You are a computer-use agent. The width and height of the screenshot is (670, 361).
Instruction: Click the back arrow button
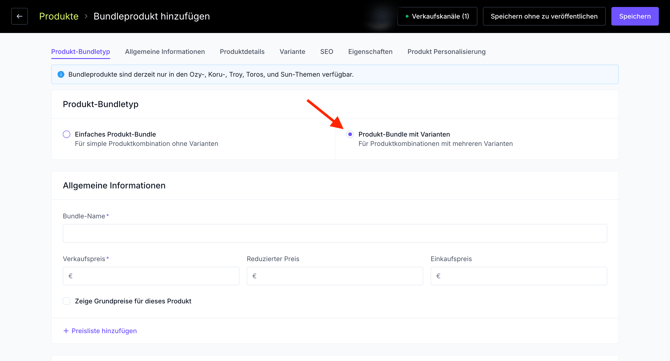pos(19,16)
